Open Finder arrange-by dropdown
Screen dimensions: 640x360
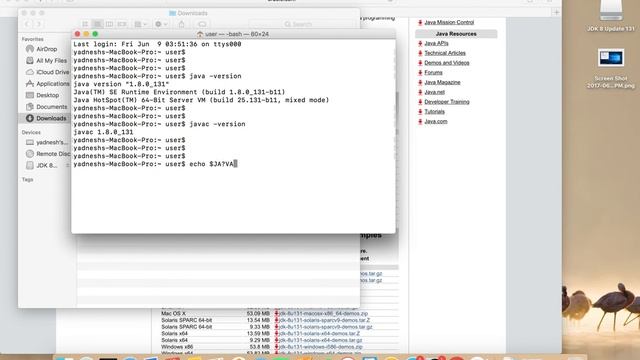click(x=140, y=24)
